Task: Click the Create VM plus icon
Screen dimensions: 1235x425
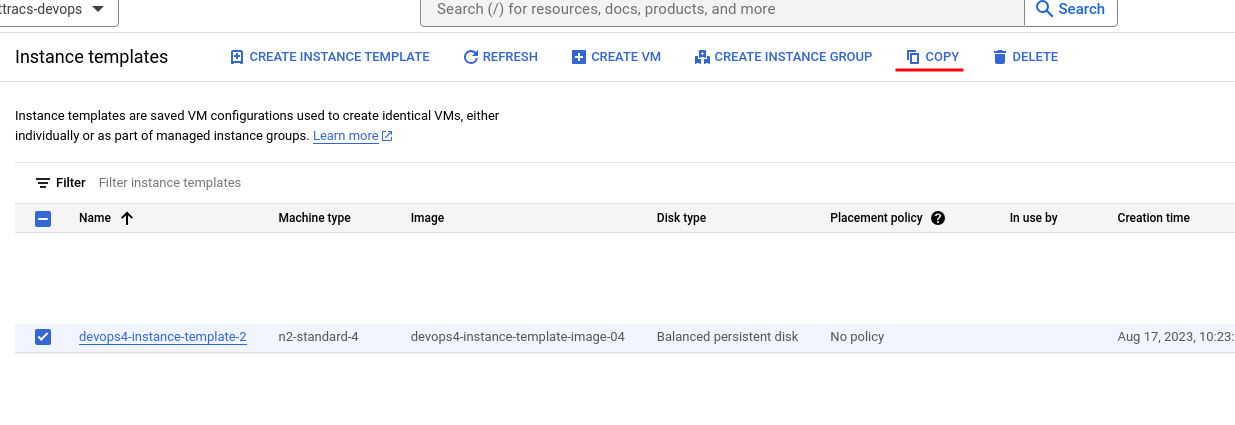Action: click(579, 57)
